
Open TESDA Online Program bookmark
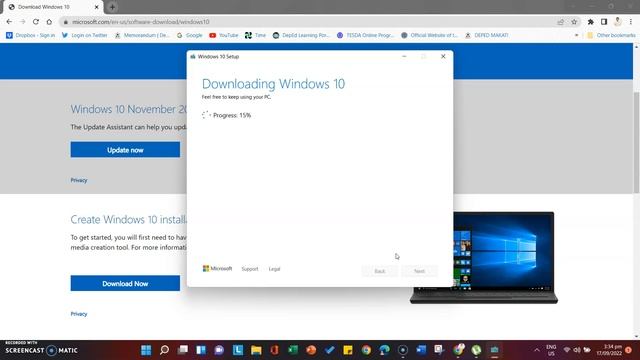(x=366, y=36)
